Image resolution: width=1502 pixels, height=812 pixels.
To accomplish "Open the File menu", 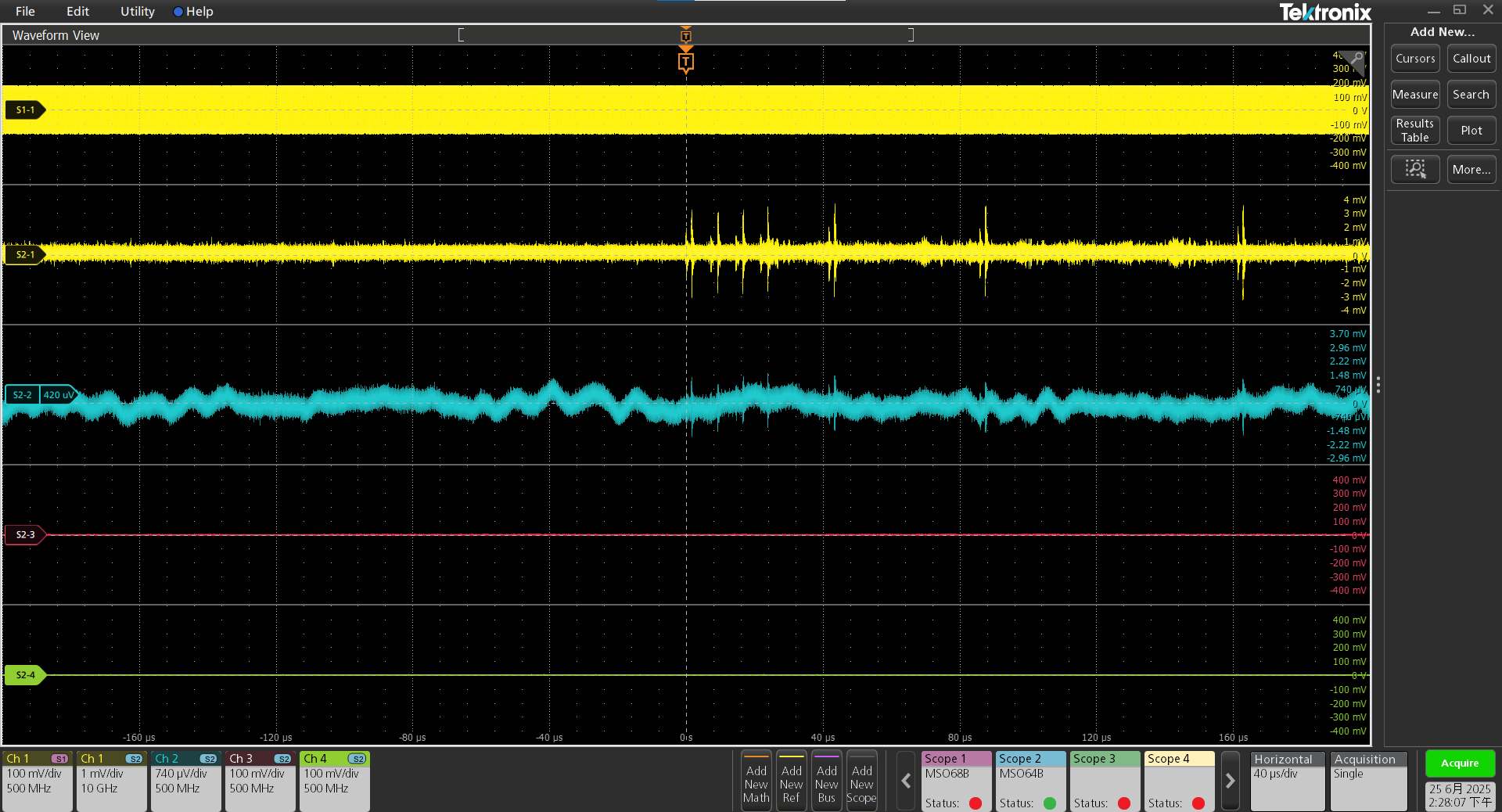I will [x=25, y=12].
